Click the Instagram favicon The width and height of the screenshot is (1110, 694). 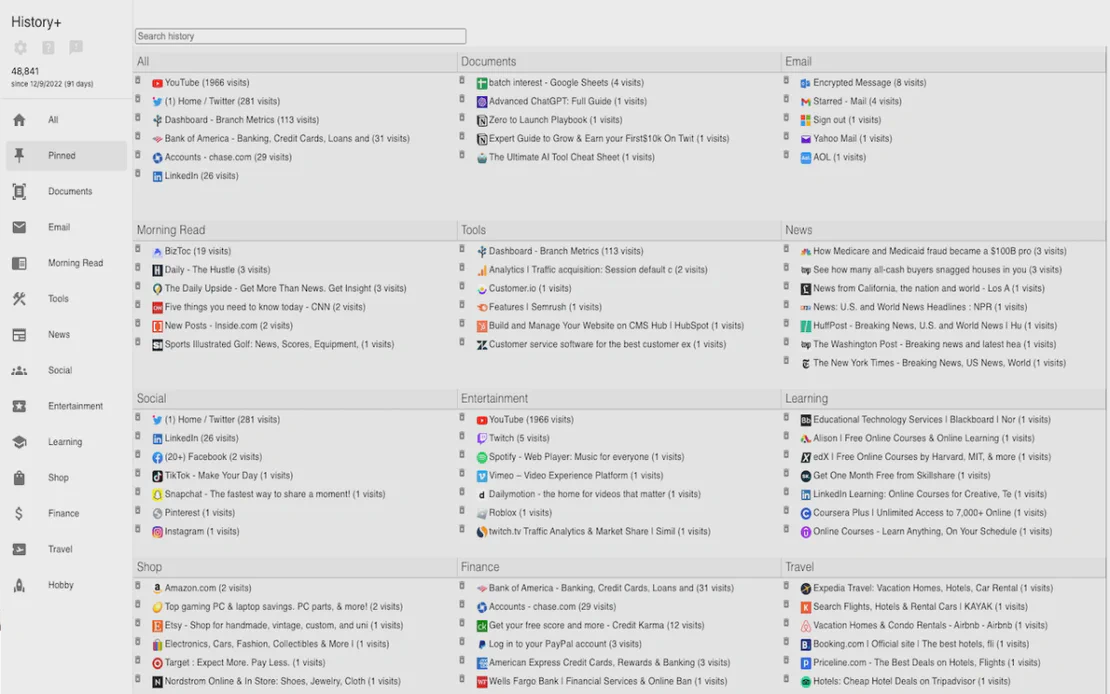pos(157,532)
